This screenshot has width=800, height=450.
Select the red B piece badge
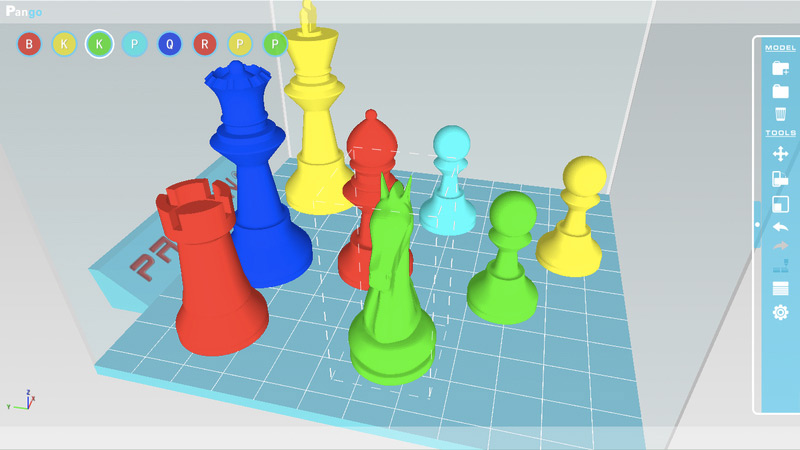[x=29, y=44]
